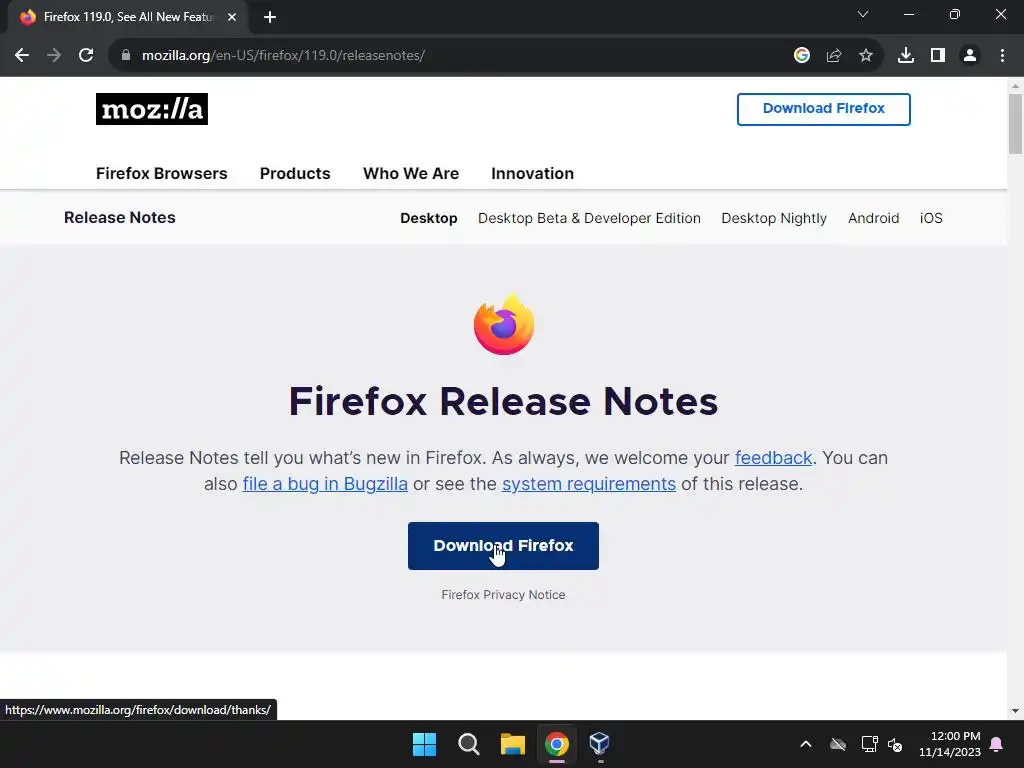Click the cloud sync tray icon

pos(838,744)
